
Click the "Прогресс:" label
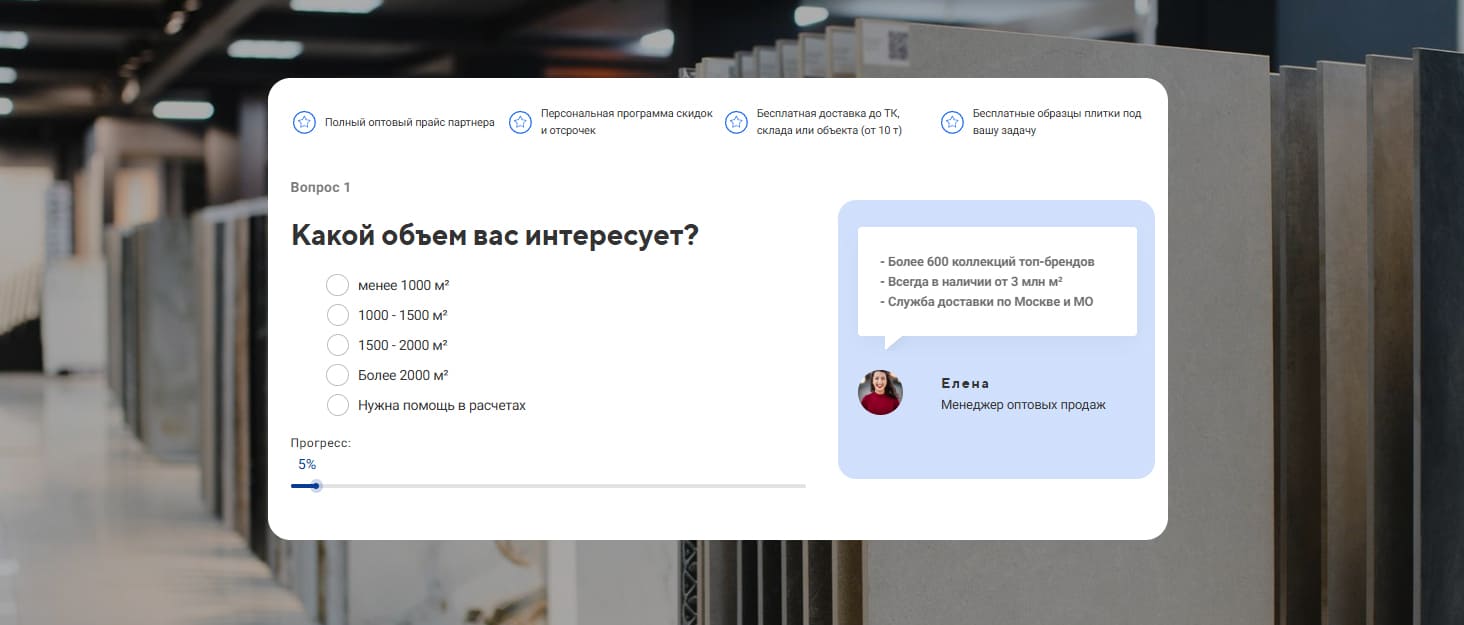point(321,443)
